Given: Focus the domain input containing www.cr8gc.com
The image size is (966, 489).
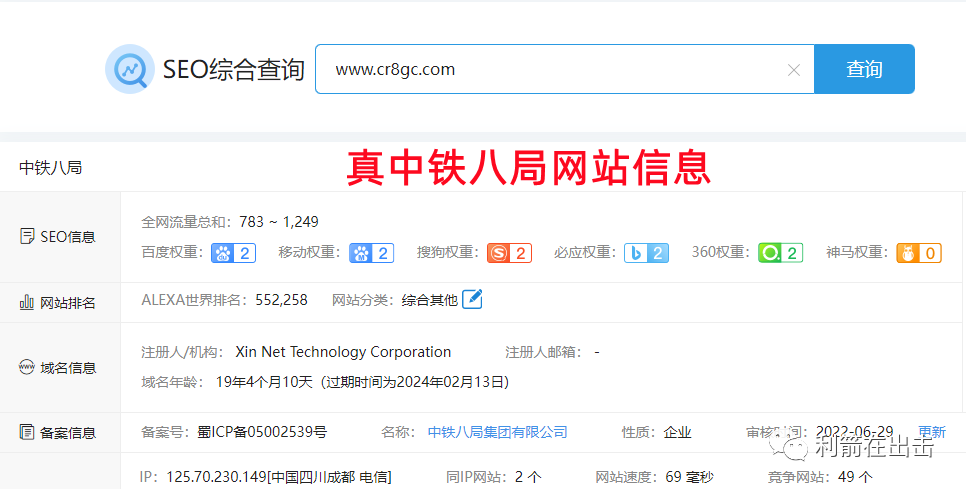Looking at the screenshot, I should [x=564, y=69].
